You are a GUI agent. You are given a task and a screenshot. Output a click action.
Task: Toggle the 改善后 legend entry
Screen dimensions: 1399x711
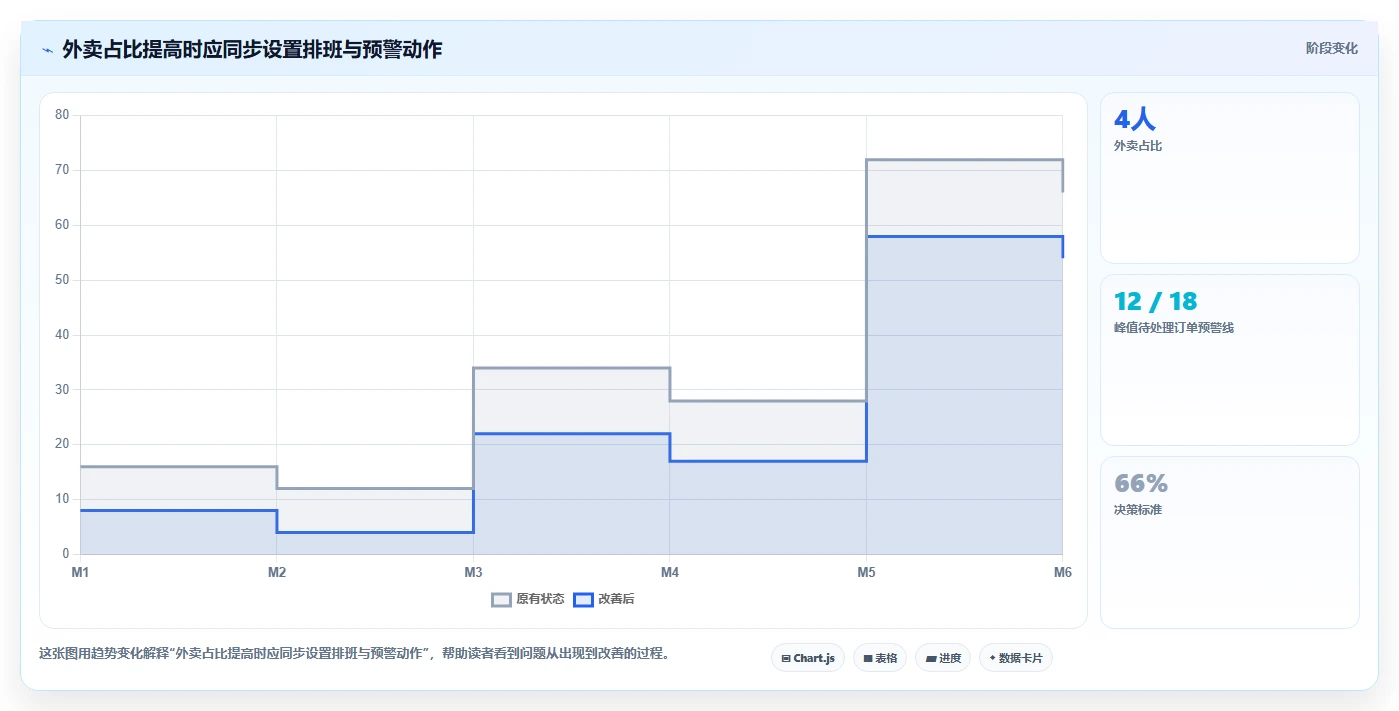tap(604, 599)
